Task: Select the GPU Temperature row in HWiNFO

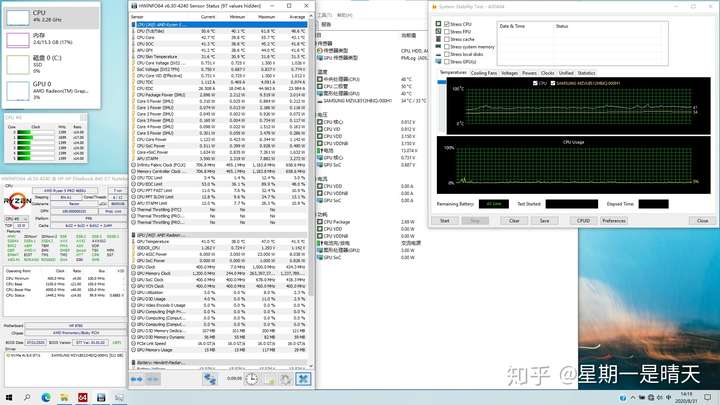Action: tap(219, 242)
